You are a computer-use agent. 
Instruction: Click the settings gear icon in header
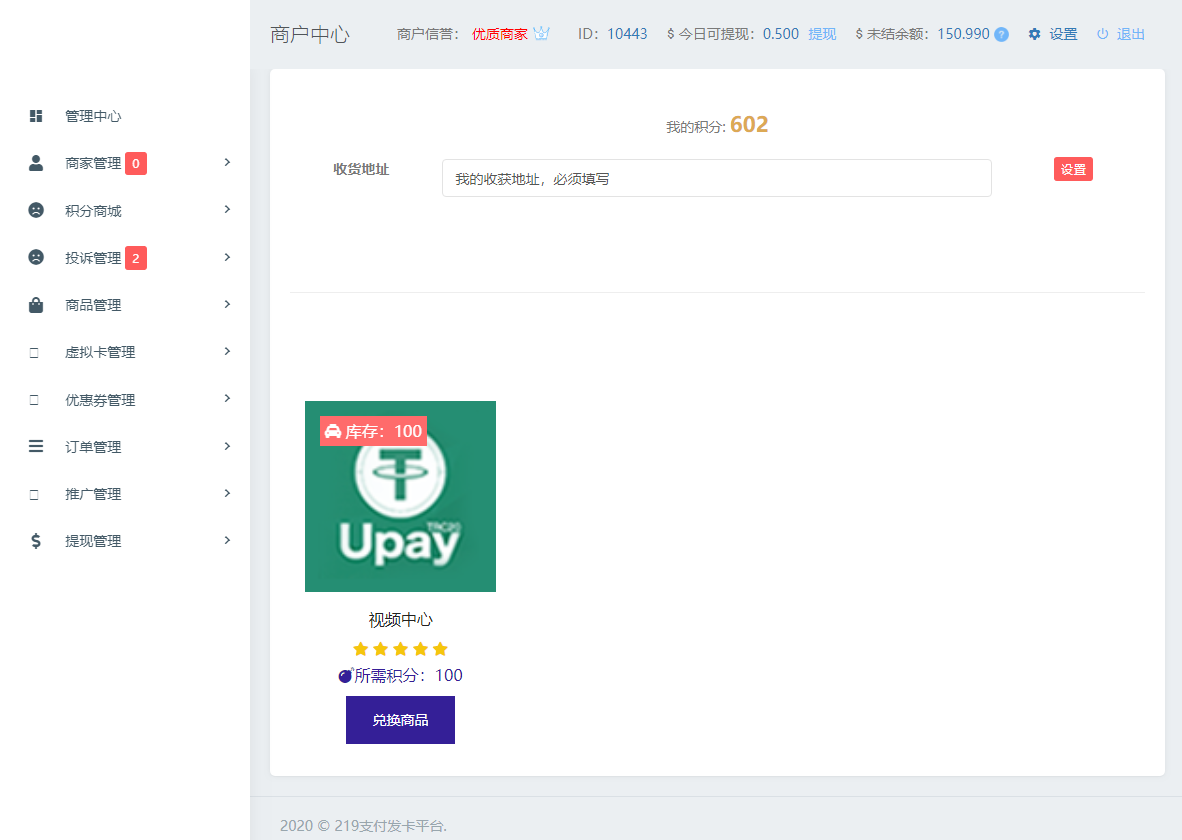tap(1034, 34)
